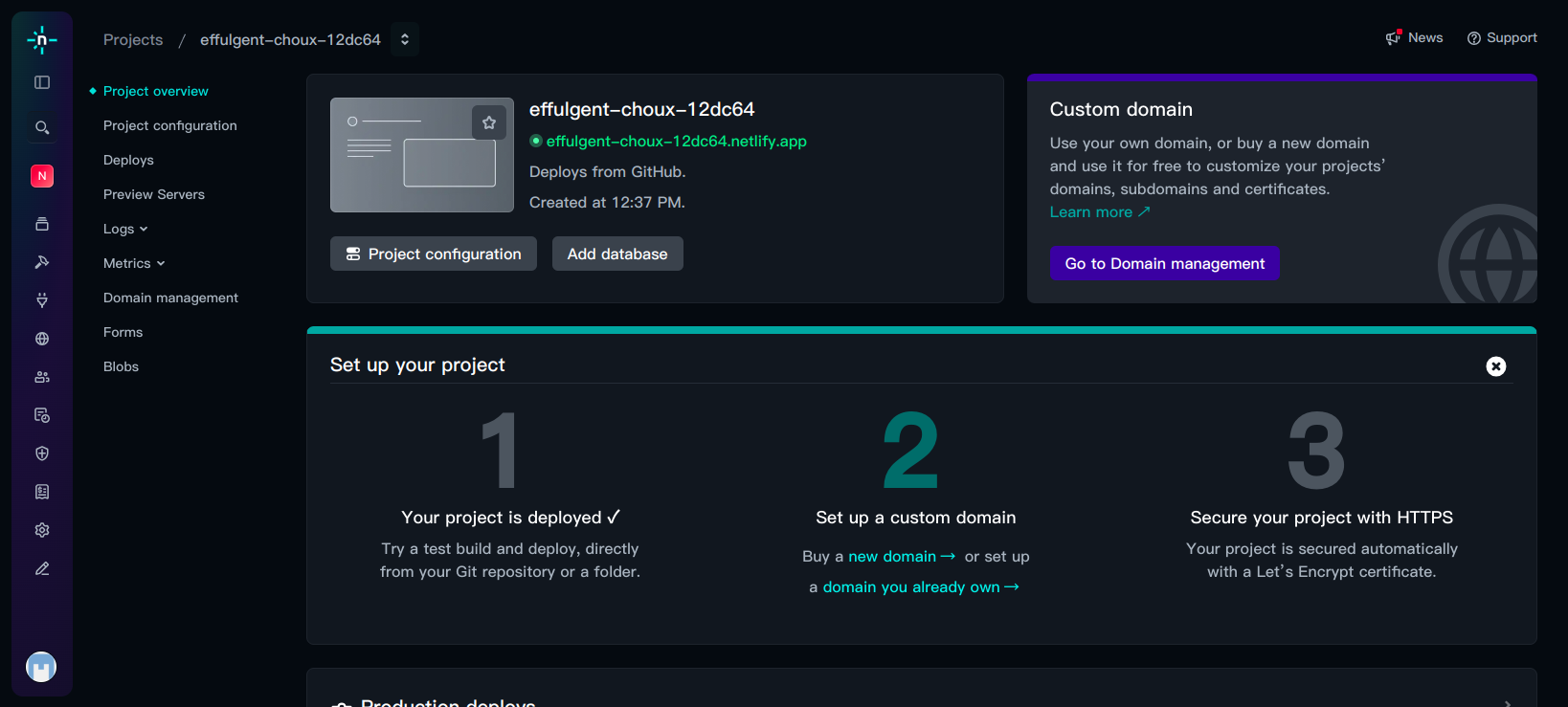Click Secure your project with HTTPS heading
Viewport: 1568px width, 707px height.
point(1322,518)
